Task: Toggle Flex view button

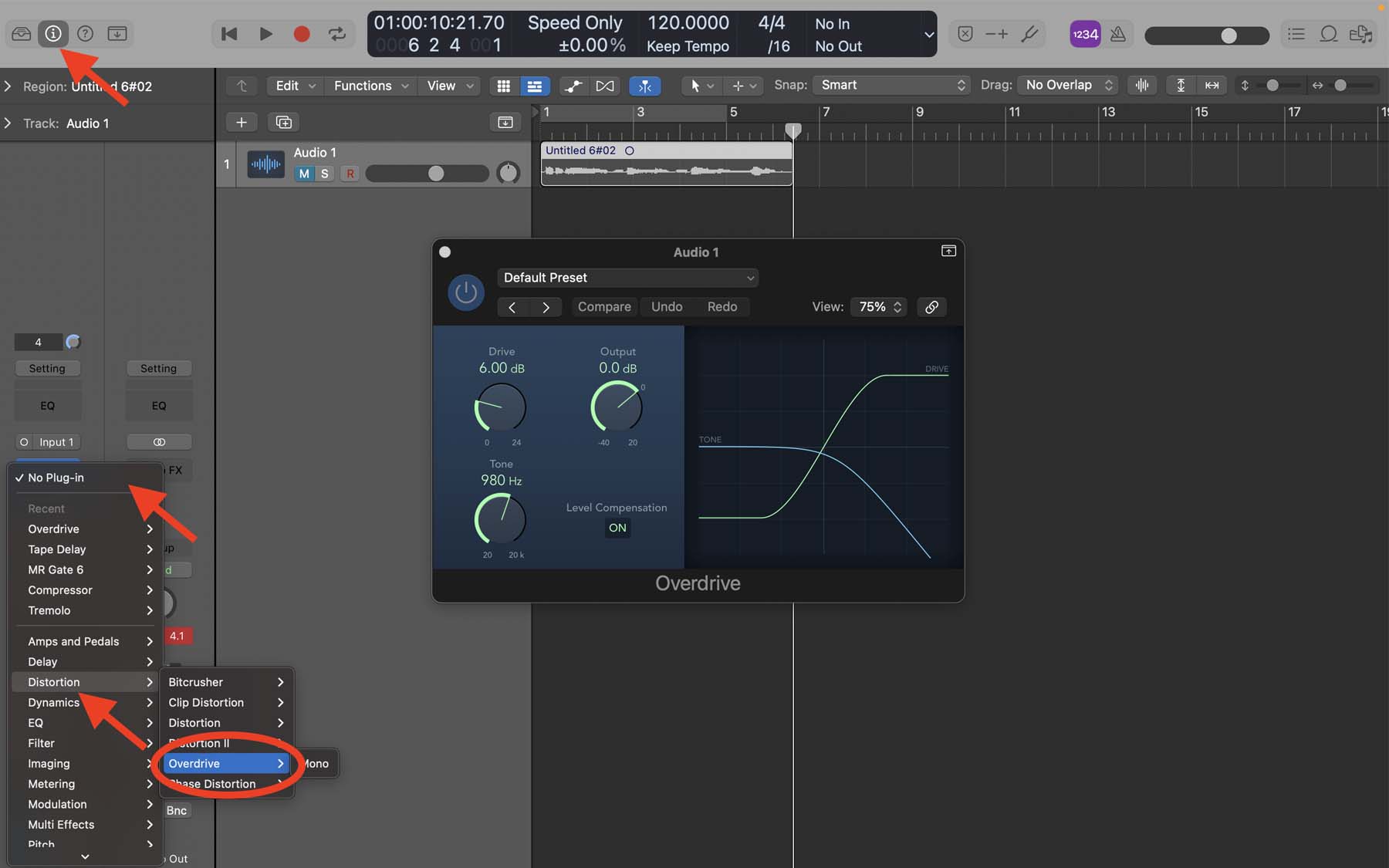Action: [x=605, y=86]
